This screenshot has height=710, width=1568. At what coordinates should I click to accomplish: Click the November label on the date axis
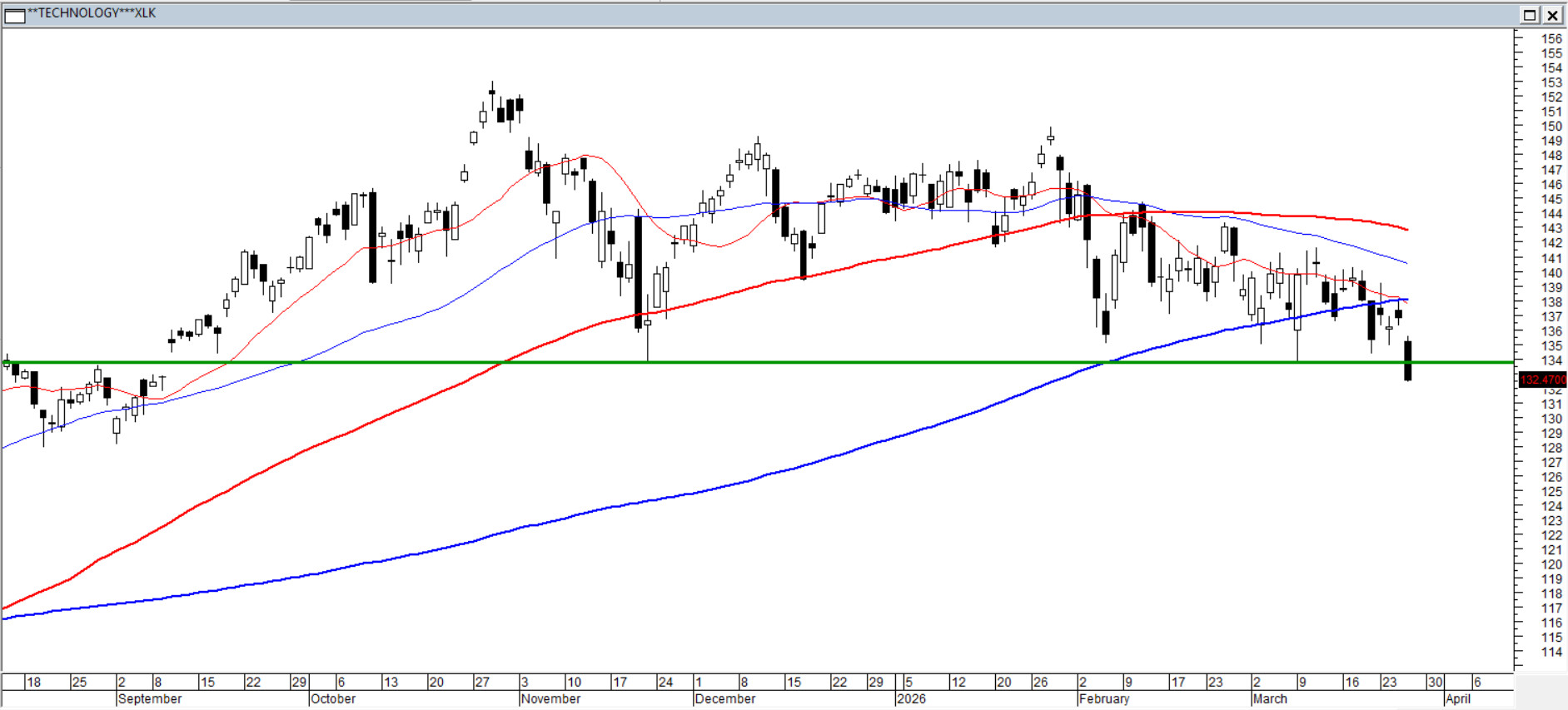(550, 699)
